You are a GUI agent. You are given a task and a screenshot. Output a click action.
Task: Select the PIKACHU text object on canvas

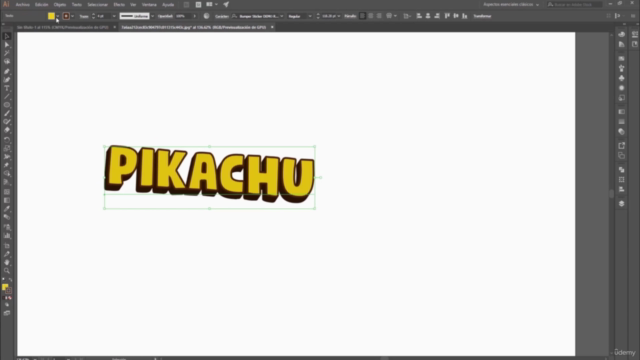[x=209, y=174]
